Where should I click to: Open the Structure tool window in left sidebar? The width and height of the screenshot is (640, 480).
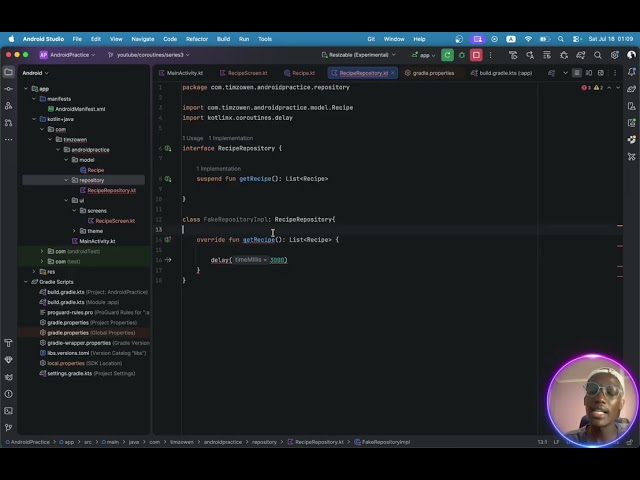coord(9,106)
